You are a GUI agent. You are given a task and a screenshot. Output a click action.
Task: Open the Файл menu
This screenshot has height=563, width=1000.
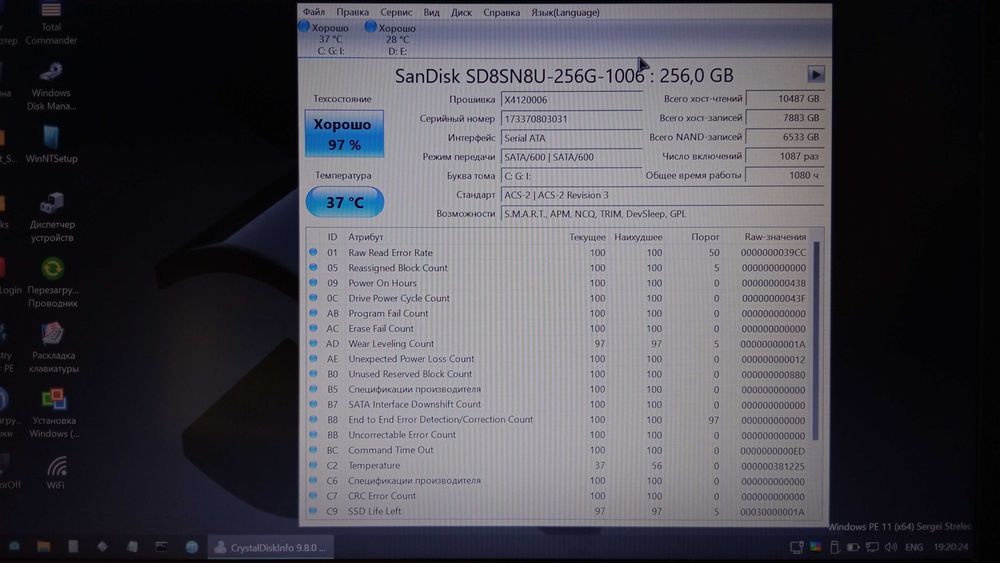click(314, 12)
